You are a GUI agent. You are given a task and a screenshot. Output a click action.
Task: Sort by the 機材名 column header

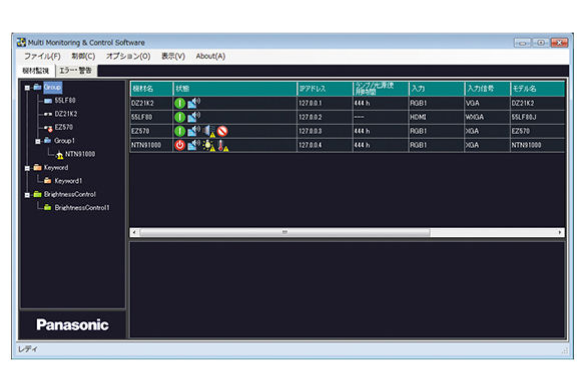click(x=151, y=89)
